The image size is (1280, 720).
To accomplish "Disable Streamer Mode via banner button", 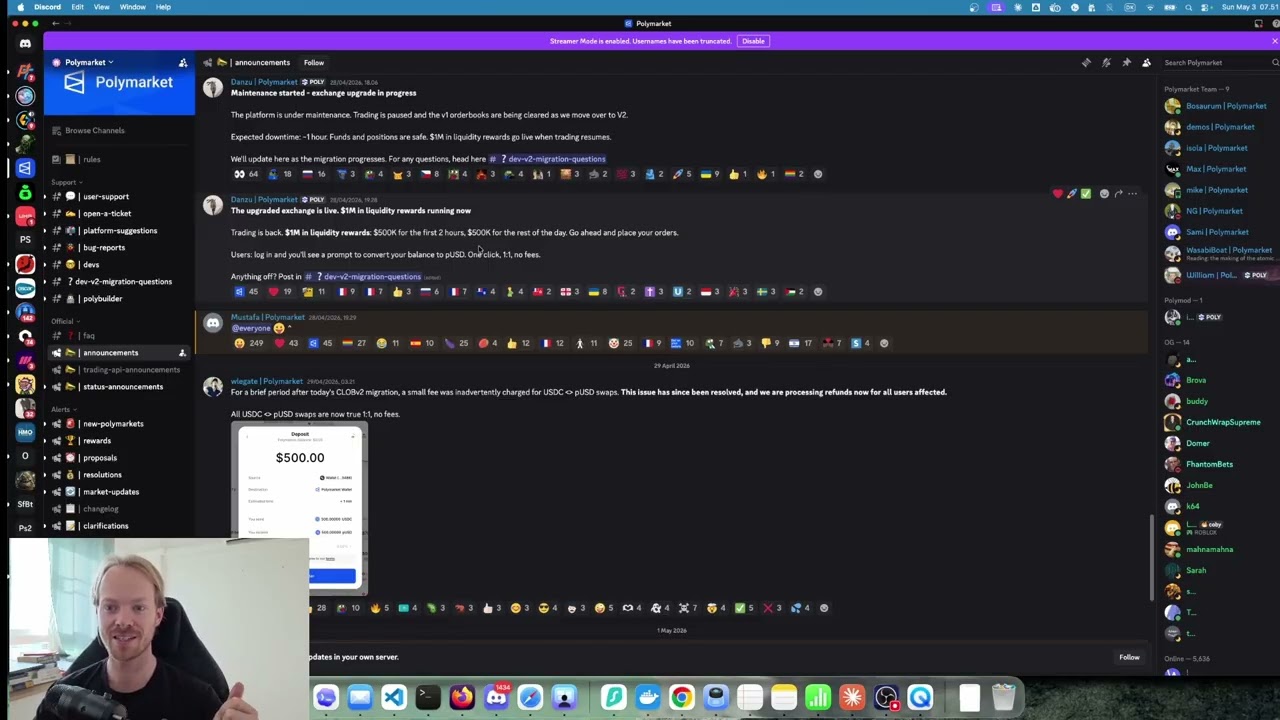I will click(753, 41).
